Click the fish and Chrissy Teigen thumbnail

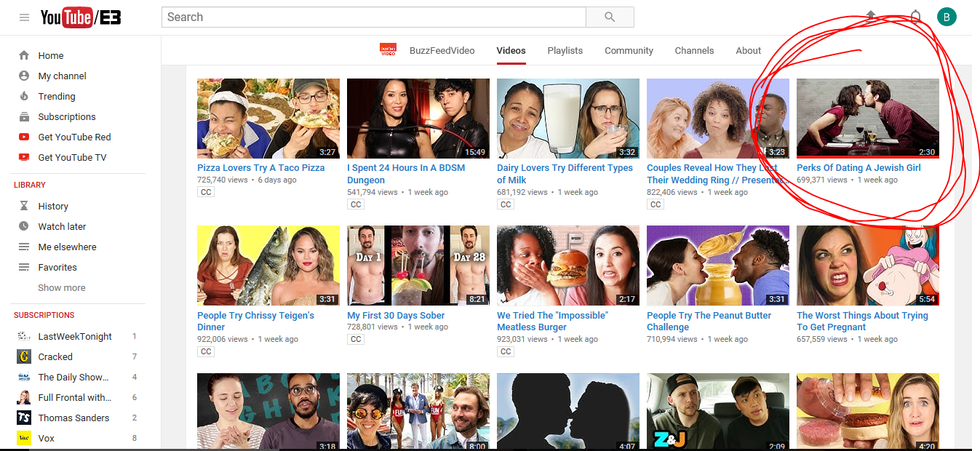point(268,265)
